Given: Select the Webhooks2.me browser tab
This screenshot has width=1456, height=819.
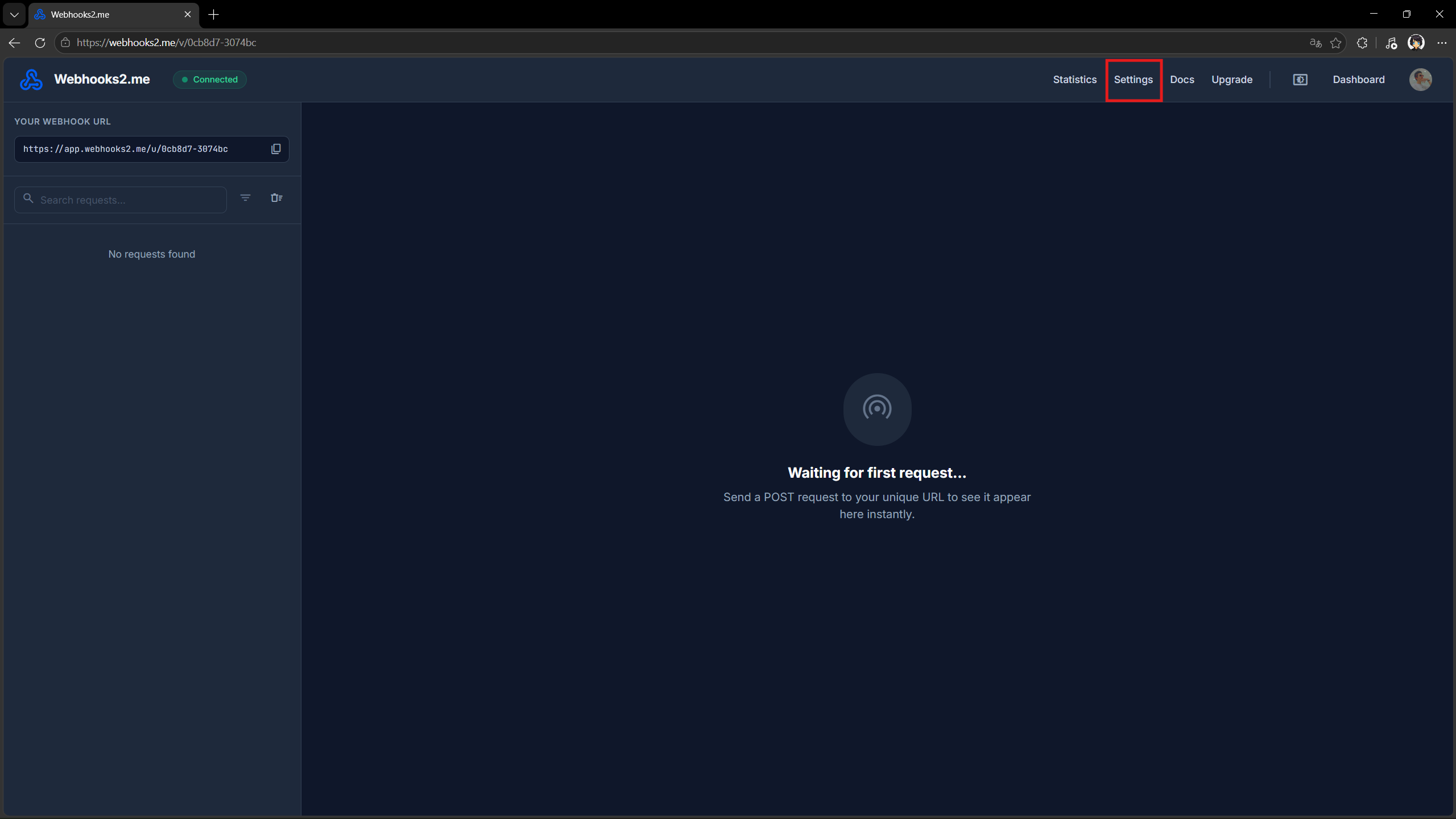Looking at the screenshot, I should tap(114, 15).
